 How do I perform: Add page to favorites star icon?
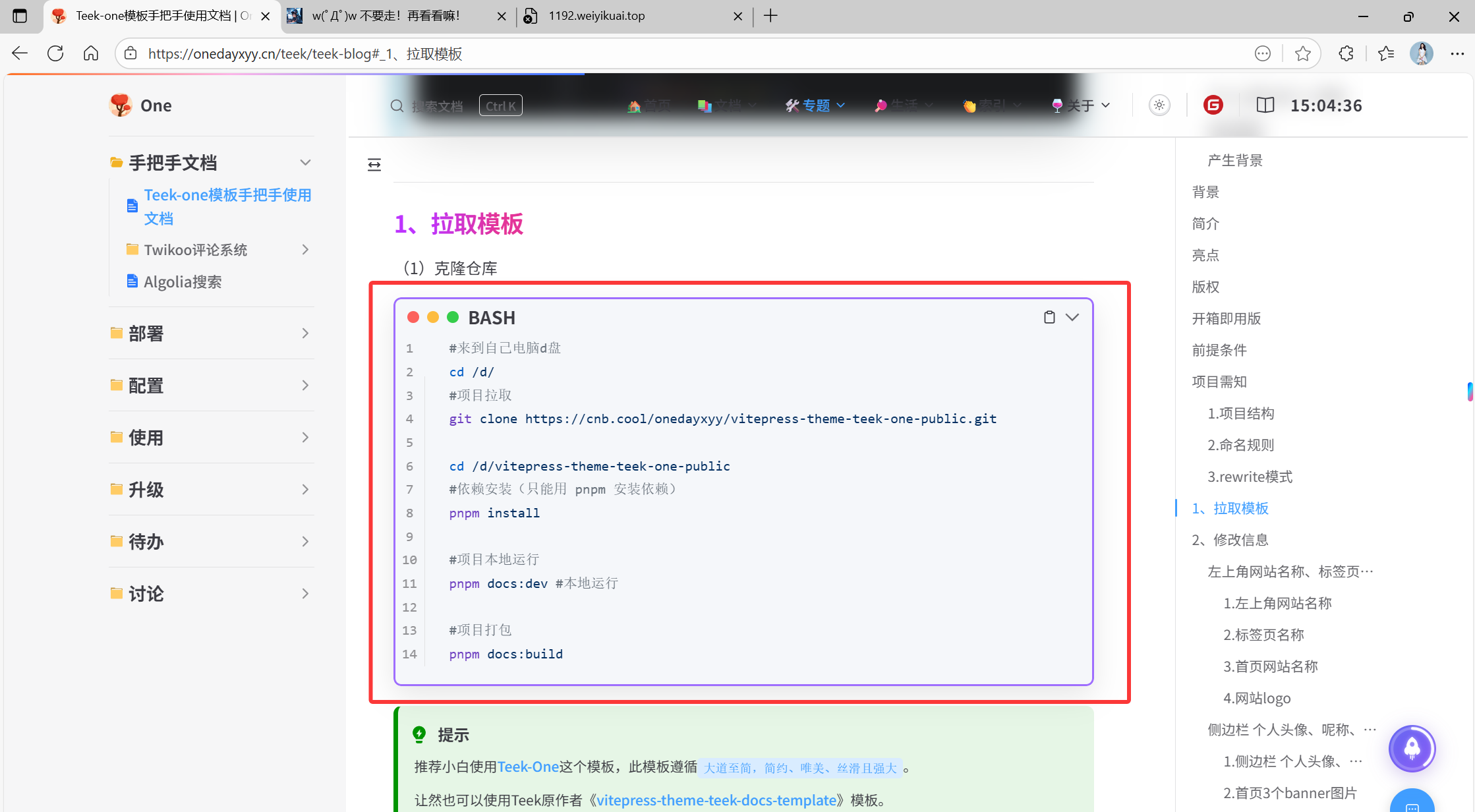1302,53
